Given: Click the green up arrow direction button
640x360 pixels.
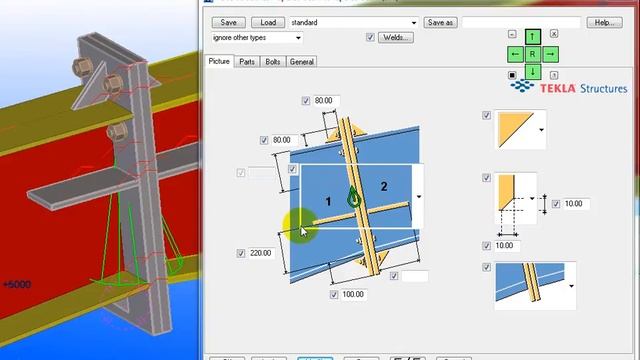Looking at the screenshot, I should tap(532, 36).
